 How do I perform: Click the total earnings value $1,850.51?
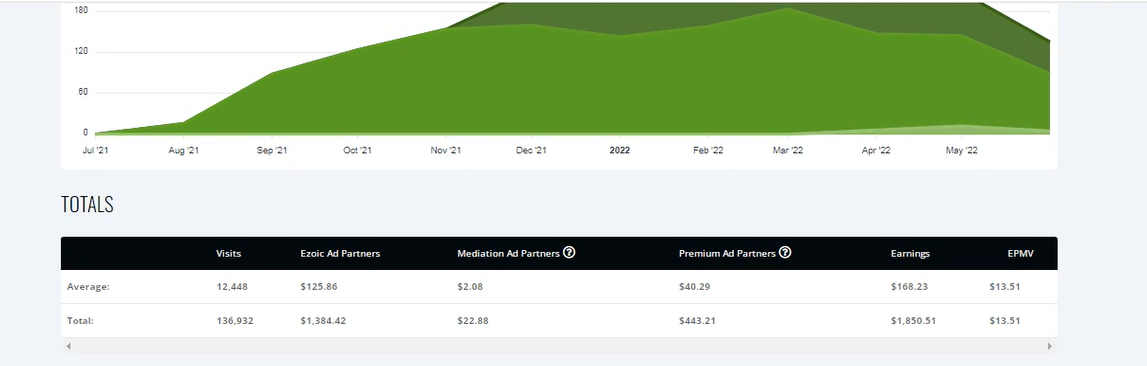(913, 321)
